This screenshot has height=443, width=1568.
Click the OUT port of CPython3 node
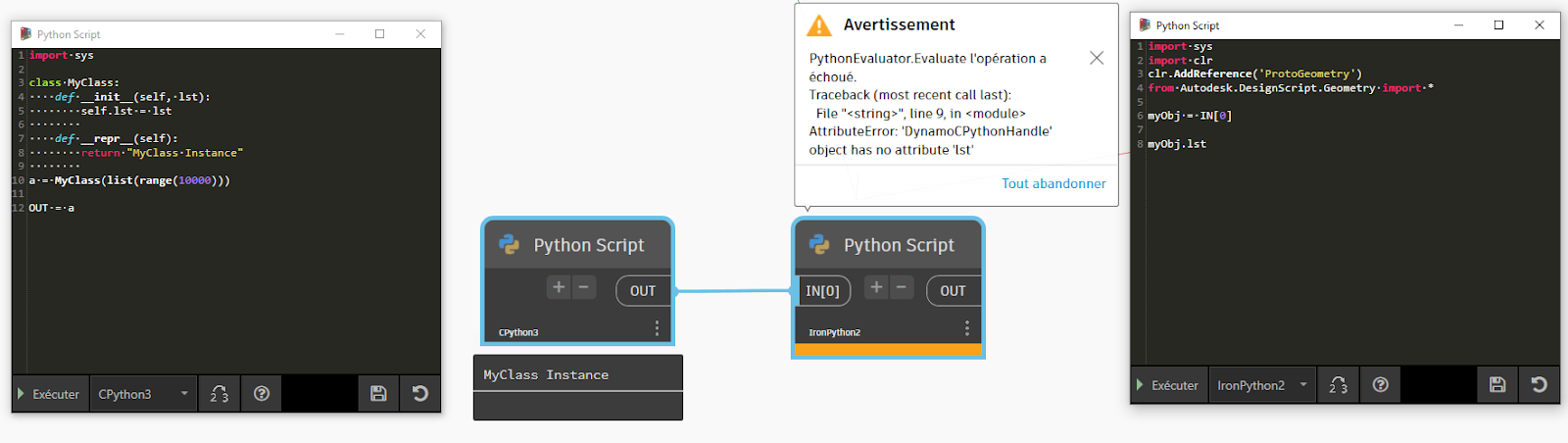pyautogui.click(x=643, y=291)
